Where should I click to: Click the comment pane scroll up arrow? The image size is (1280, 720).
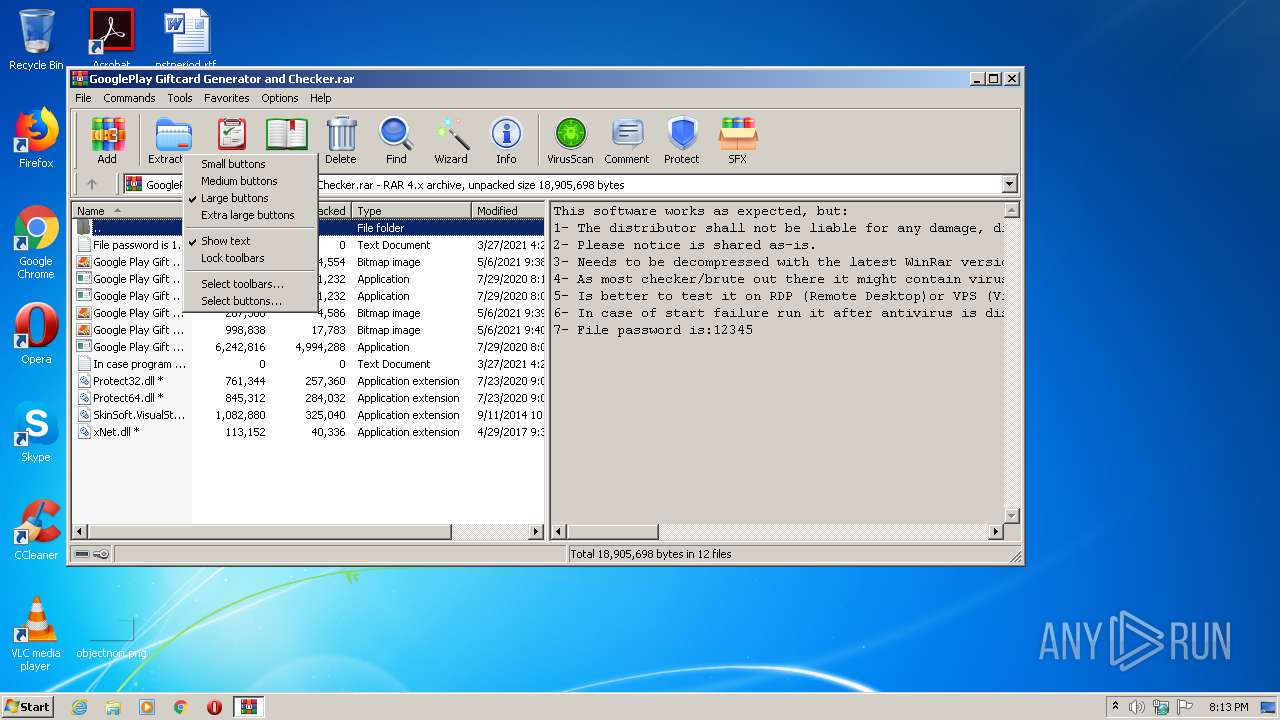point(1011,210)
